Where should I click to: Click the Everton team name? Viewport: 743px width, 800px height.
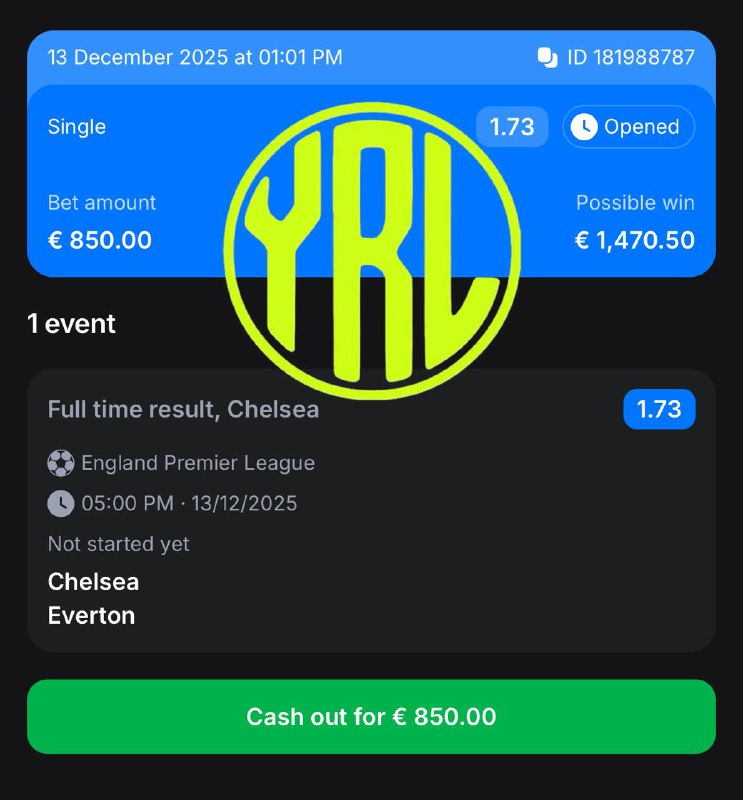(91, 615)
